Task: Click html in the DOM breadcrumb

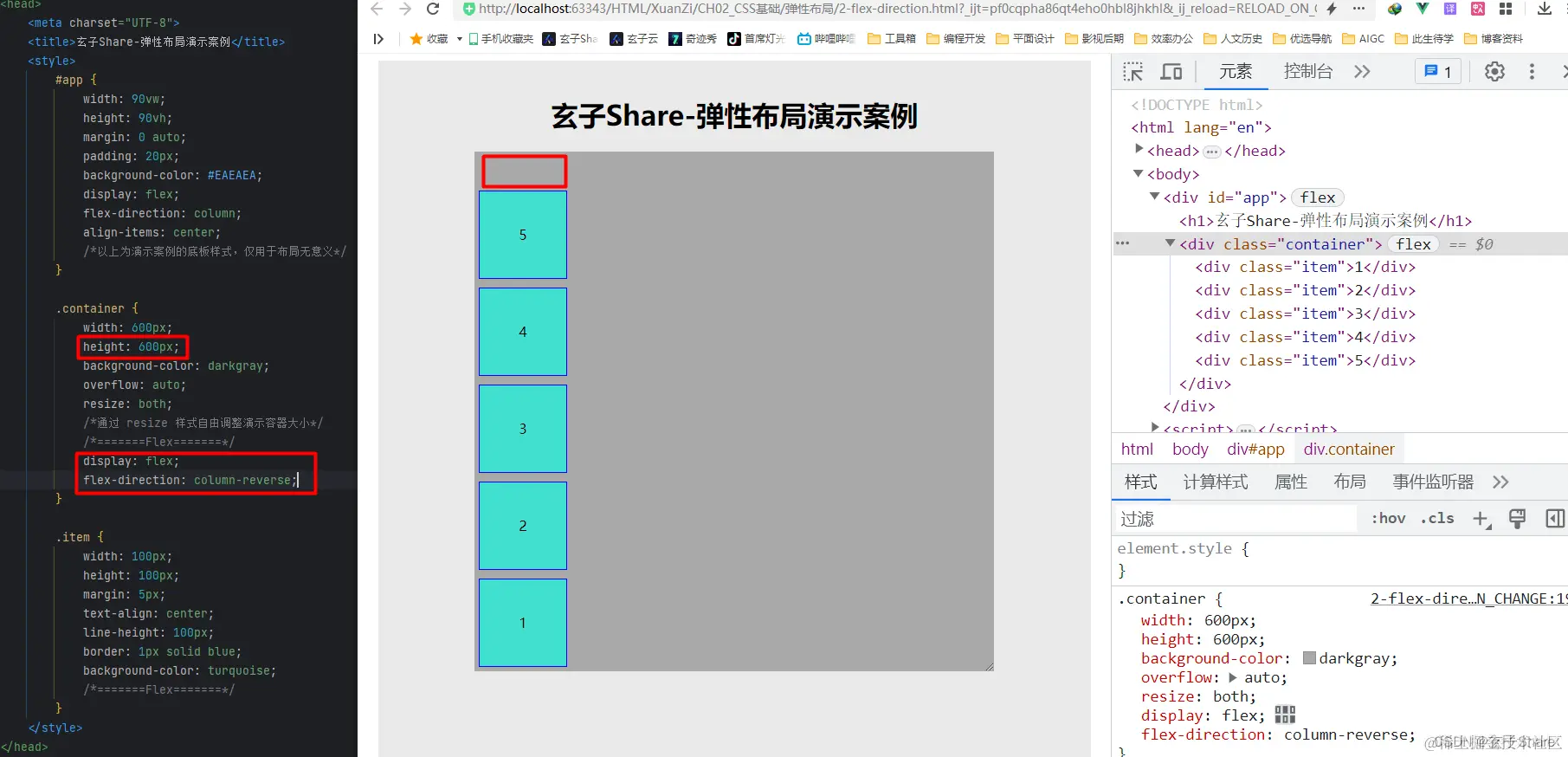Action: (x=1137, y=449)
